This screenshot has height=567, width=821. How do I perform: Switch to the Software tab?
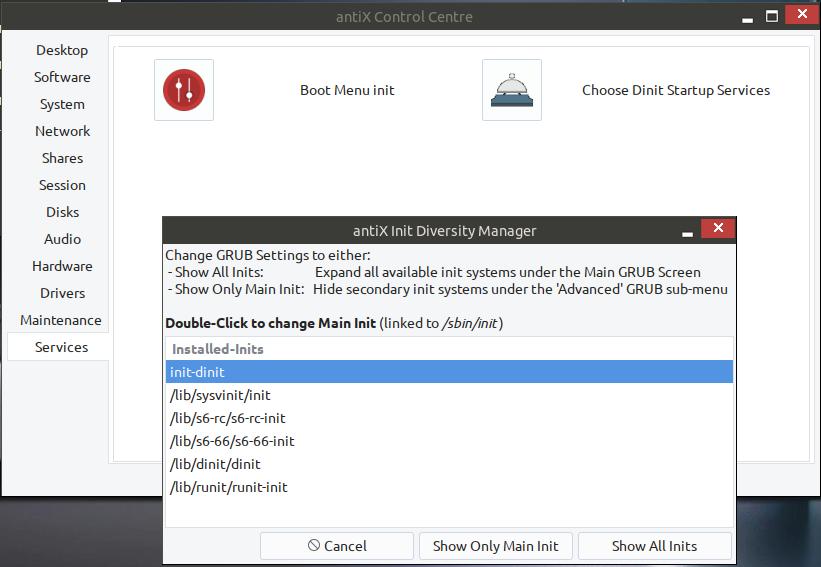(62, 77)
